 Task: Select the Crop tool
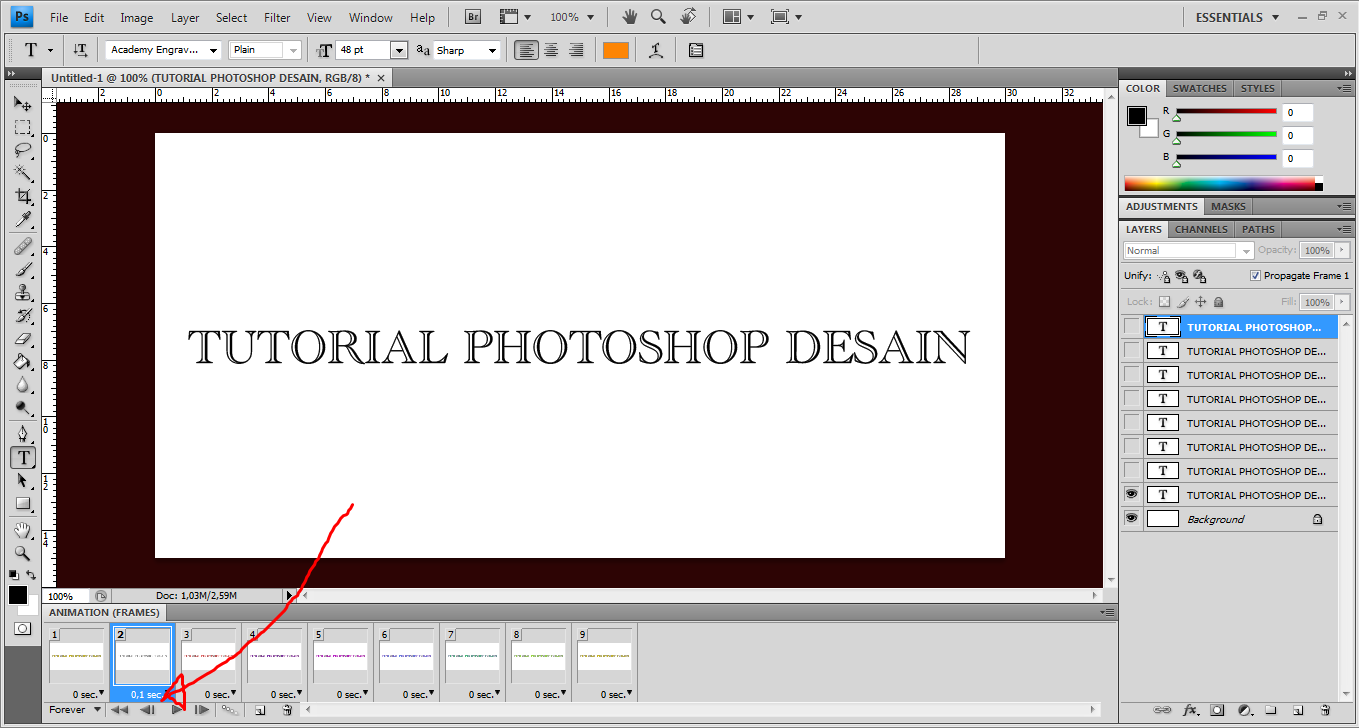point(22,196)
